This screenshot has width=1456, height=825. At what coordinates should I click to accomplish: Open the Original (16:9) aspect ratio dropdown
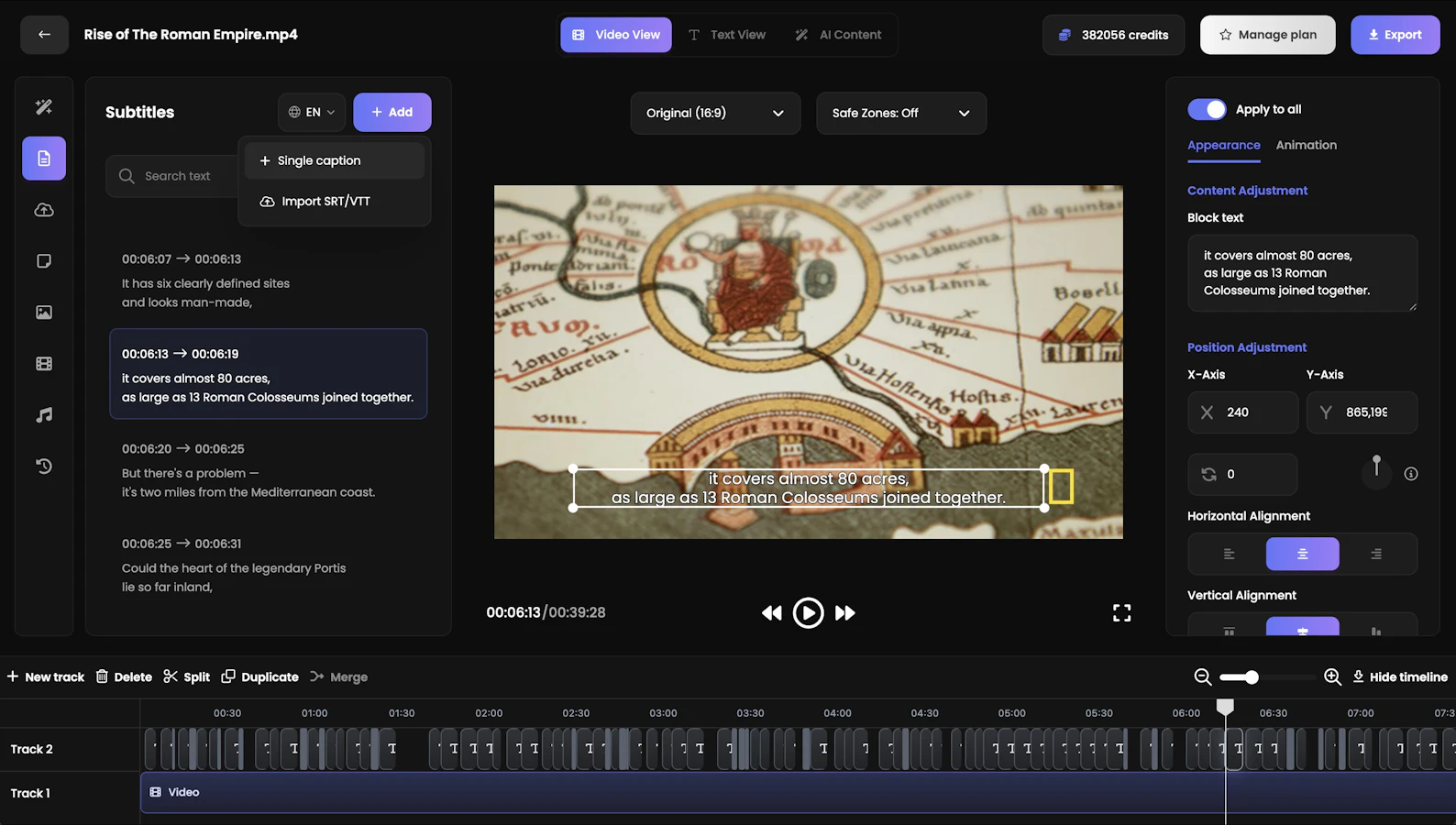(x=715, y=113)
